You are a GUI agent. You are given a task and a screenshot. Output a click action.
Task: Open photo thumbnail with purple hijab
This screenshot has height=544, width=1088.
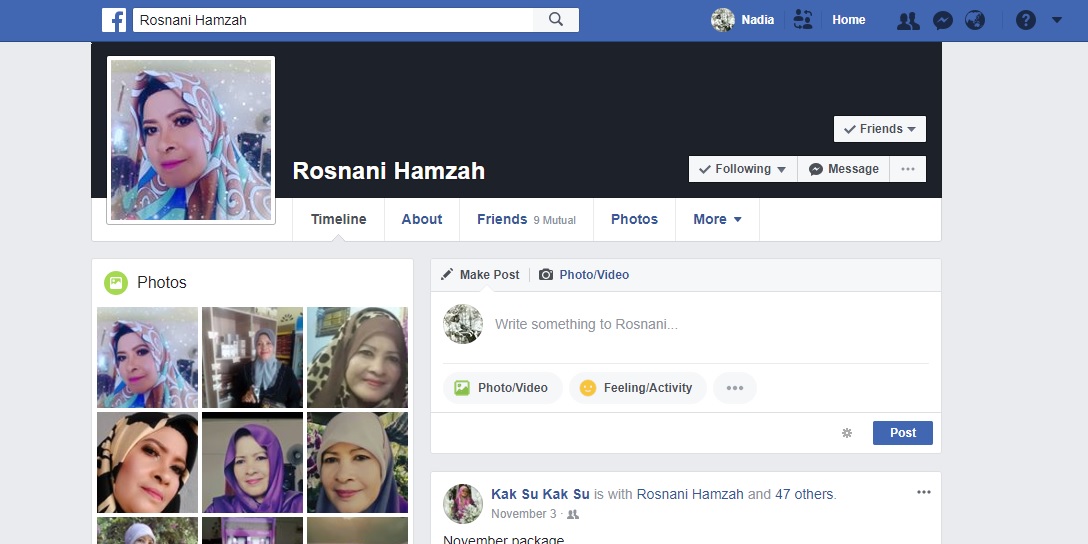pos(253,462)
